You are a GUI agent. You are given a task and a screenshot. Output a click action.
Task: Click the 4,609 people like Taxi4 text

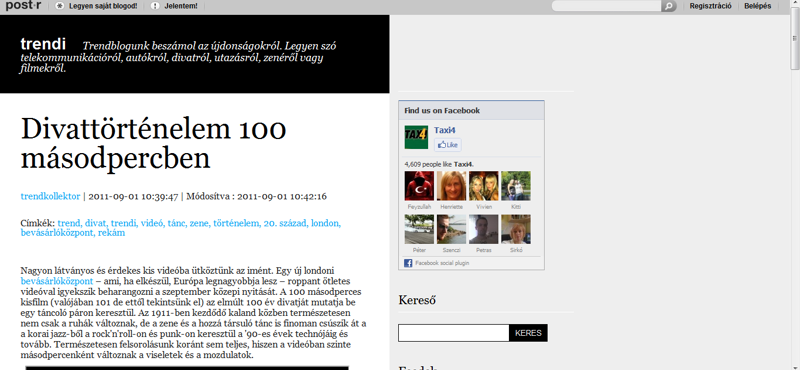pos(439,164)
